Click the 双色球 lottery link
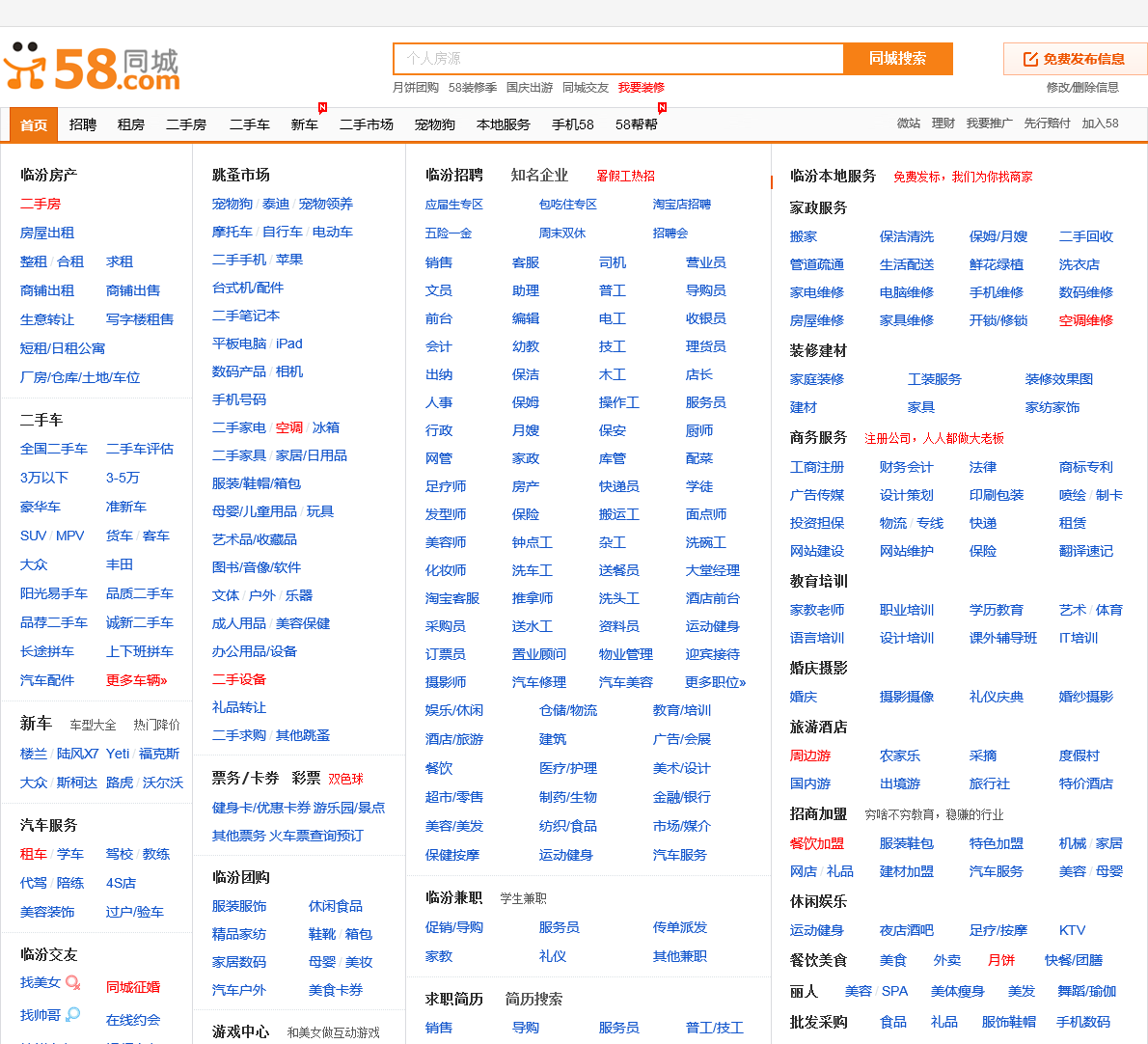The width and height of the screenshot is (1148, 1044). (x=345, y=779)
